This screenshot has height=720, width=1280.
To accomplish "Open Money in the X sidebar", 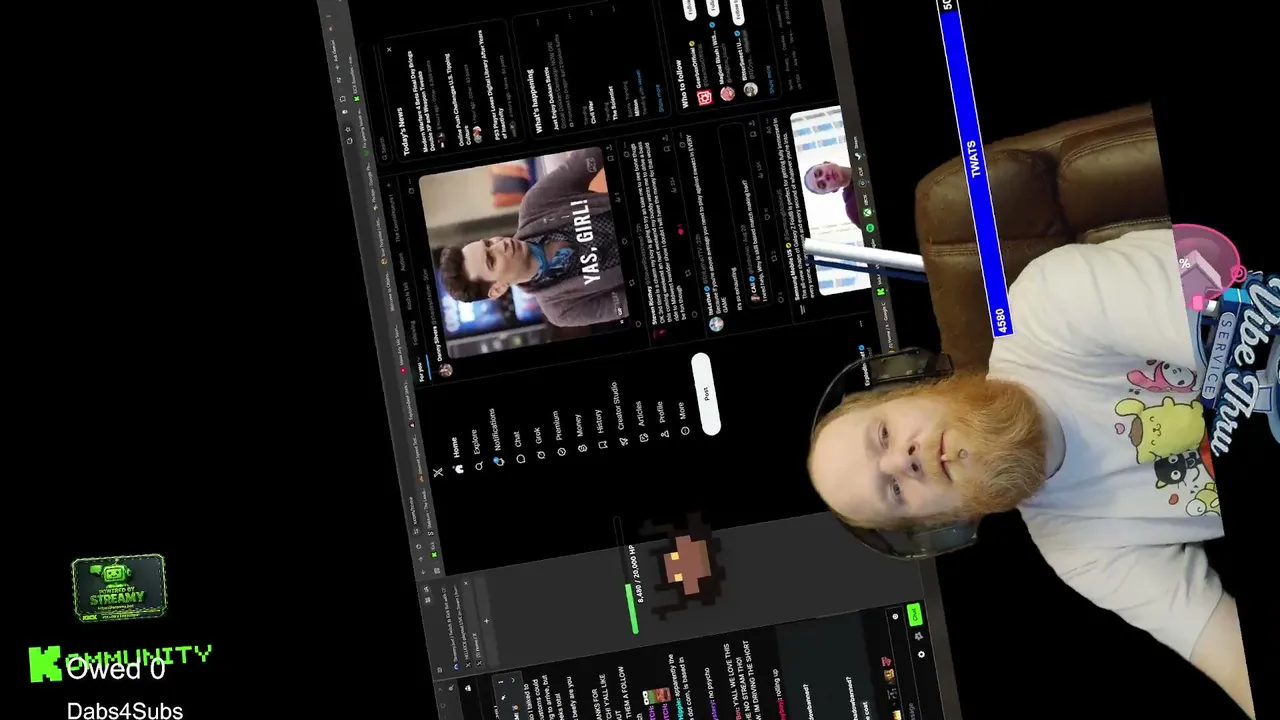I will click(x=580, y=433).
